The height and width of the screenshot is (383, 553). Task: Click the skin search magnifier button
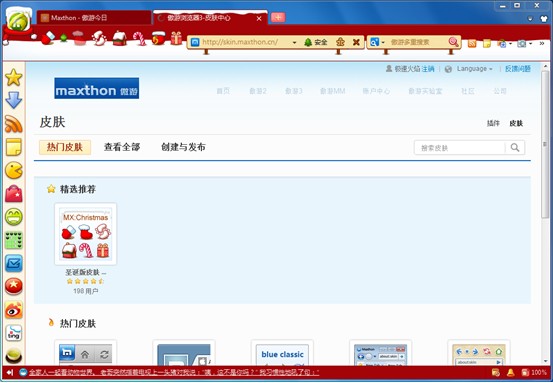point(515,147)
